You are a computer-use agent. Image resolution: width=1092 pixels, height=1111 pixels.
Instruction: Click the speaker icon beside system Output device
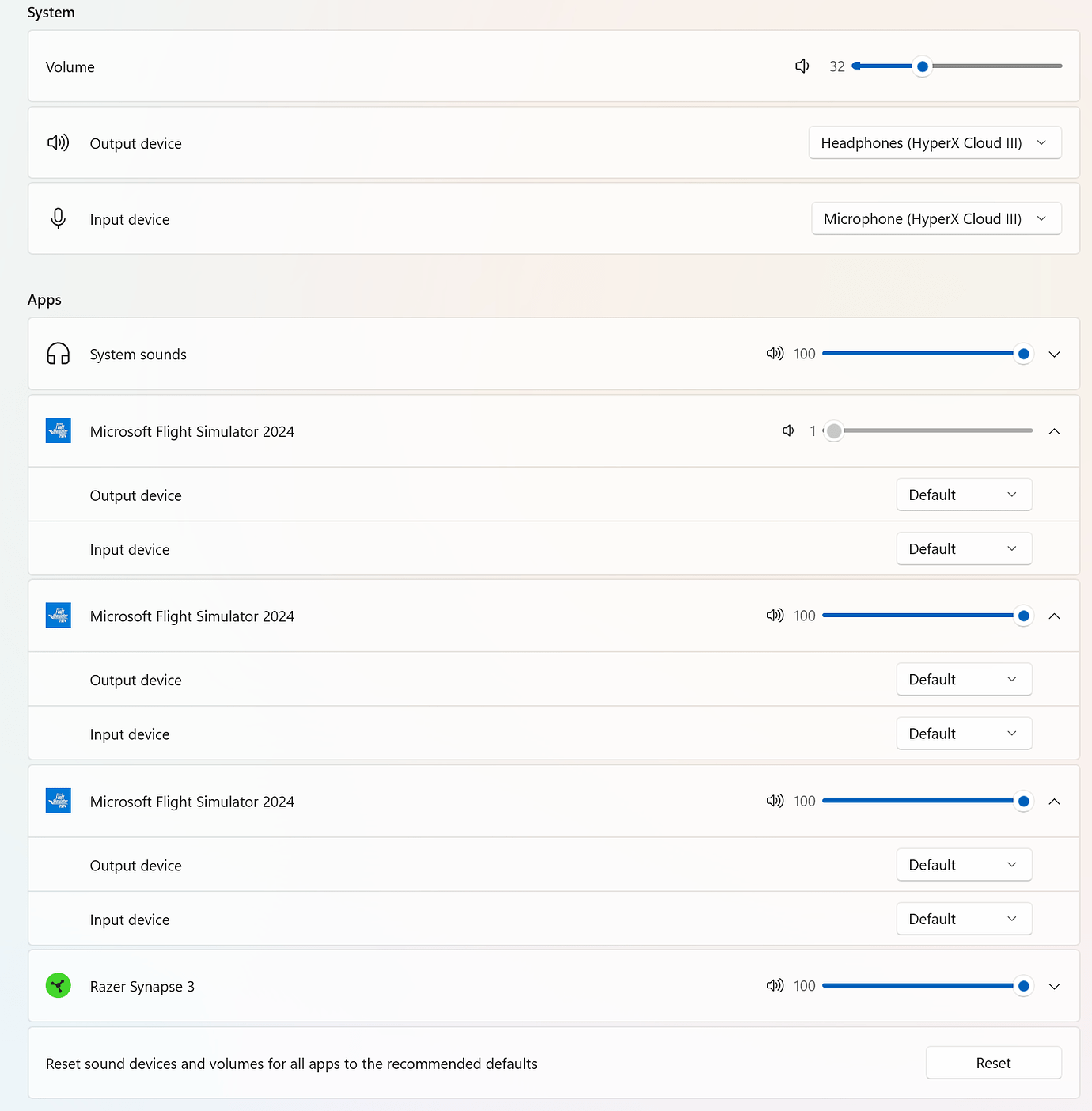[x=59, y=143]
